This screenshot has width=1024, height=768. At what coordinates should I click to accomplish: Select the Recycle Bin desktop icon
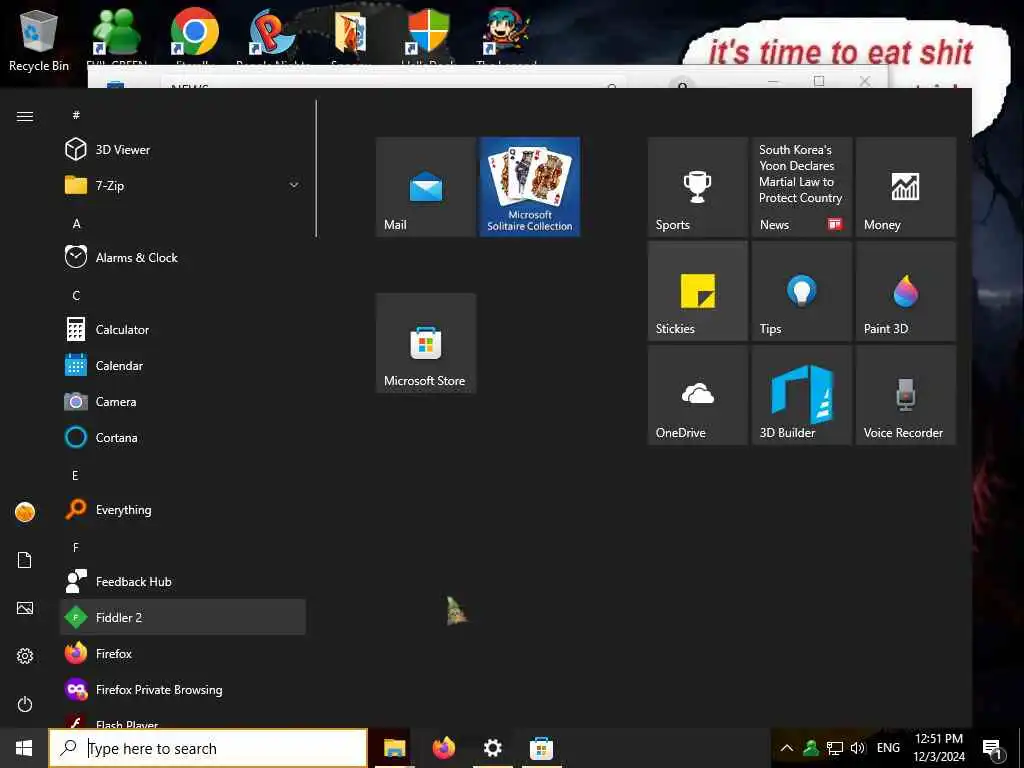(39, 40)
